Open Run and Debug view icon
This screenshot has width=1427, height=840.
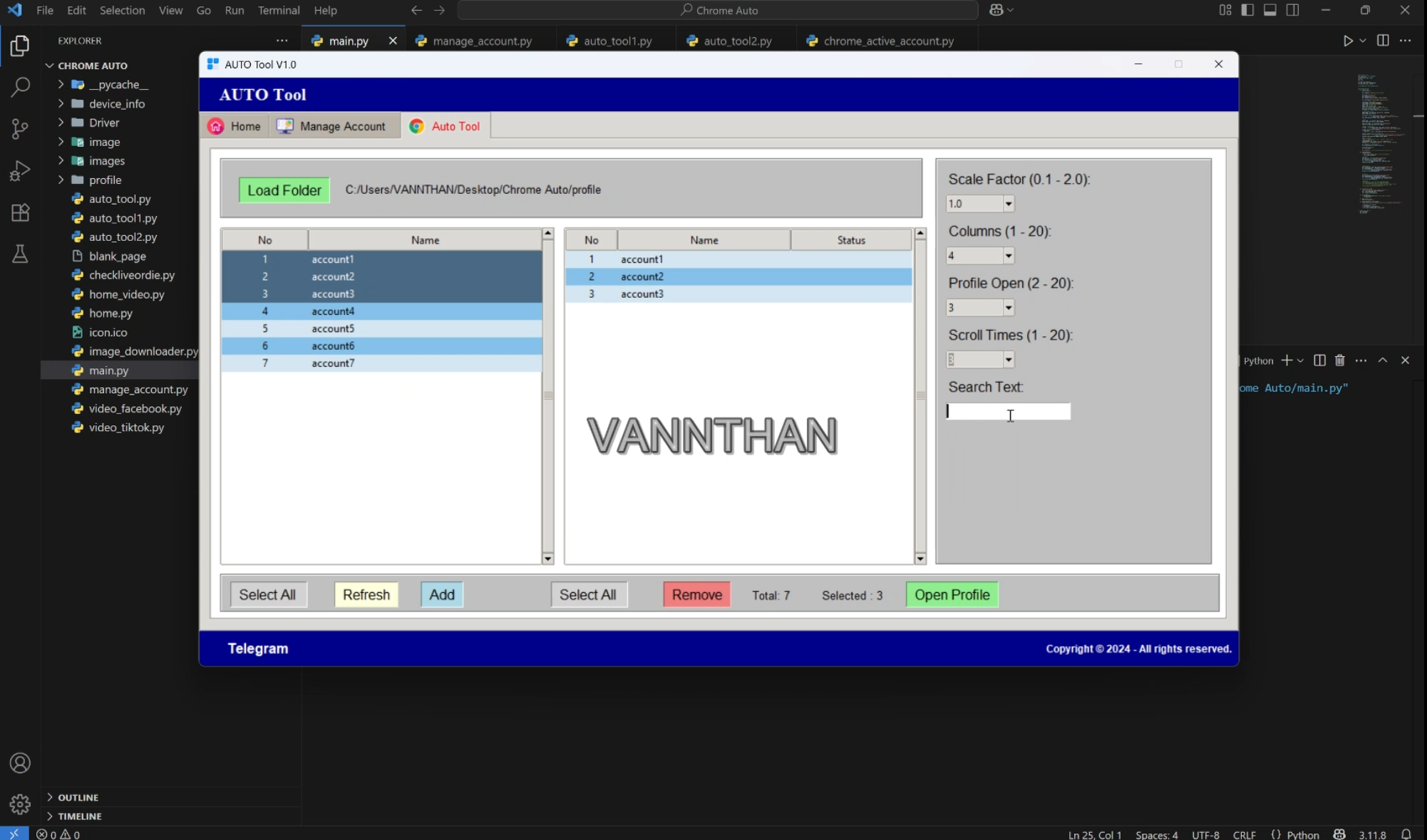20,171
